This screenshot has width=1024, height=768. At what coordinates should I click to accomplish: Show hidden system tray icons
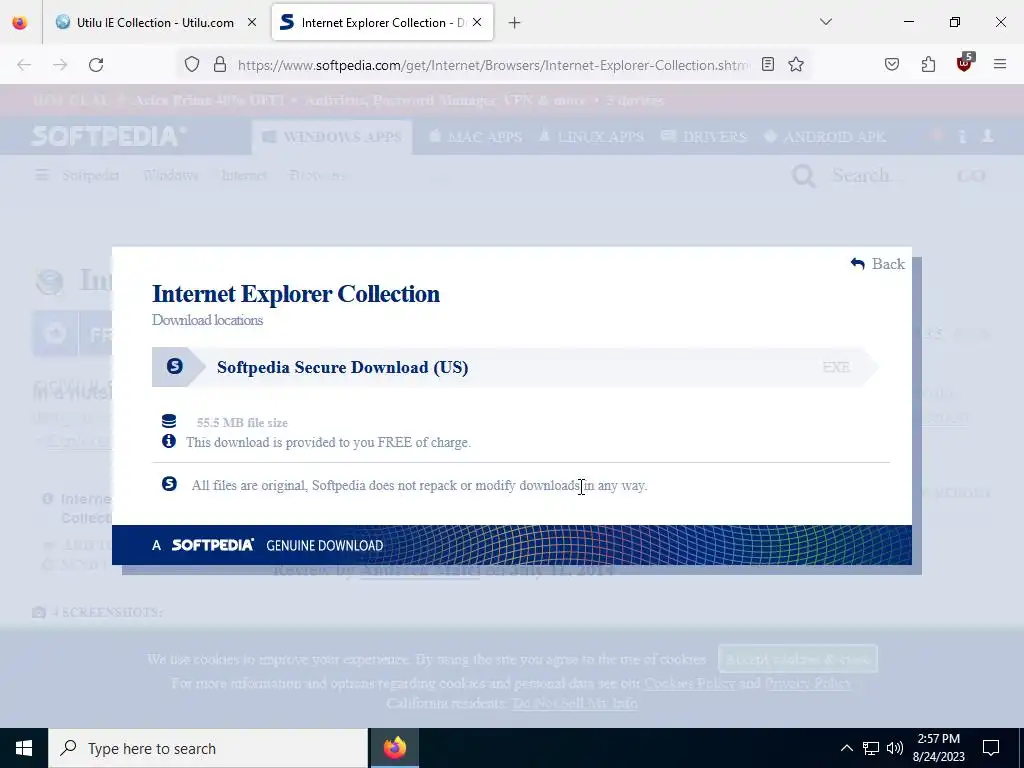[x=846, y=748]
